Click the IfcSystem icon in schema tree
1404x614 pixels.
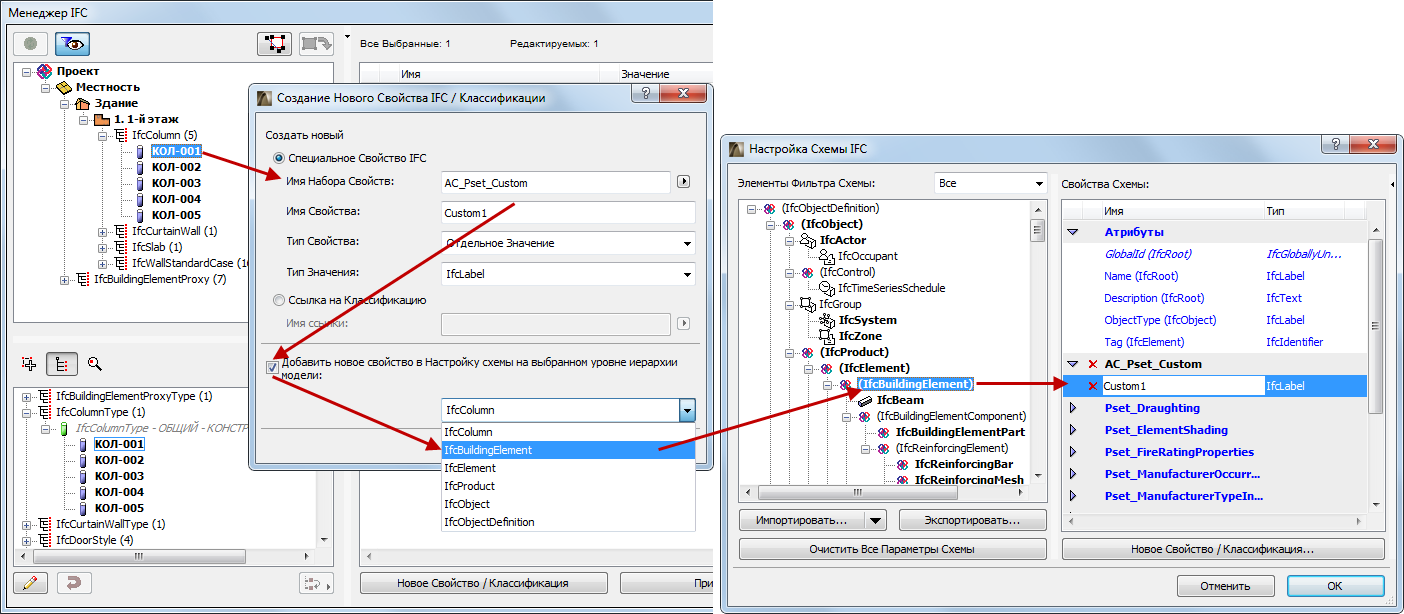(827, 320)
